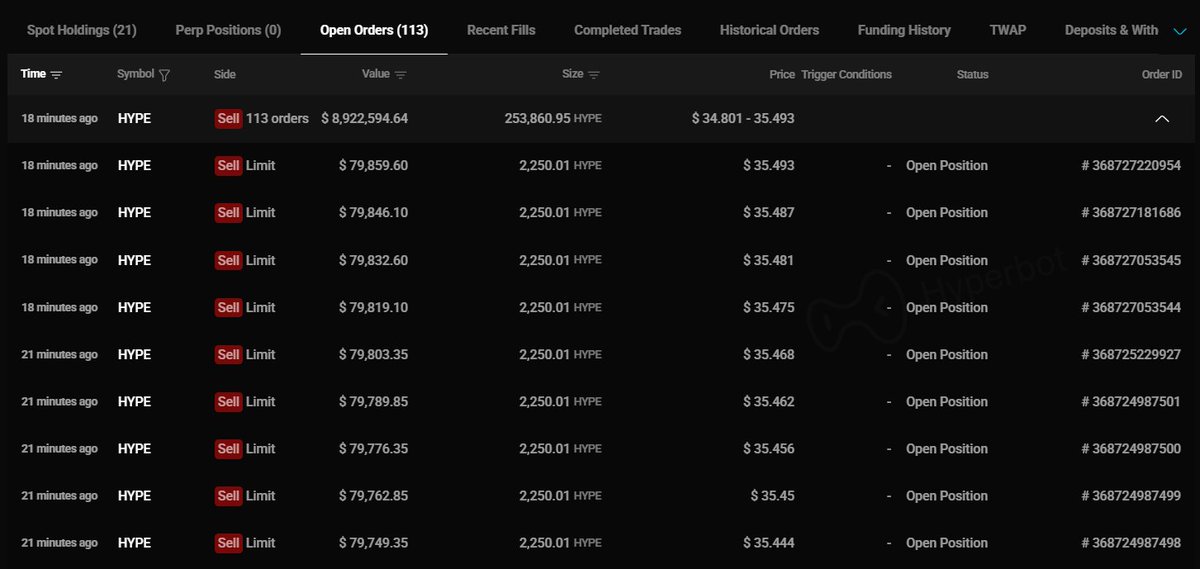Image resolution: width=1200 pixels, height=569 pixels.
Task: Expand the hidden tabs chevron dropdown
Action: coord(1179,31)
